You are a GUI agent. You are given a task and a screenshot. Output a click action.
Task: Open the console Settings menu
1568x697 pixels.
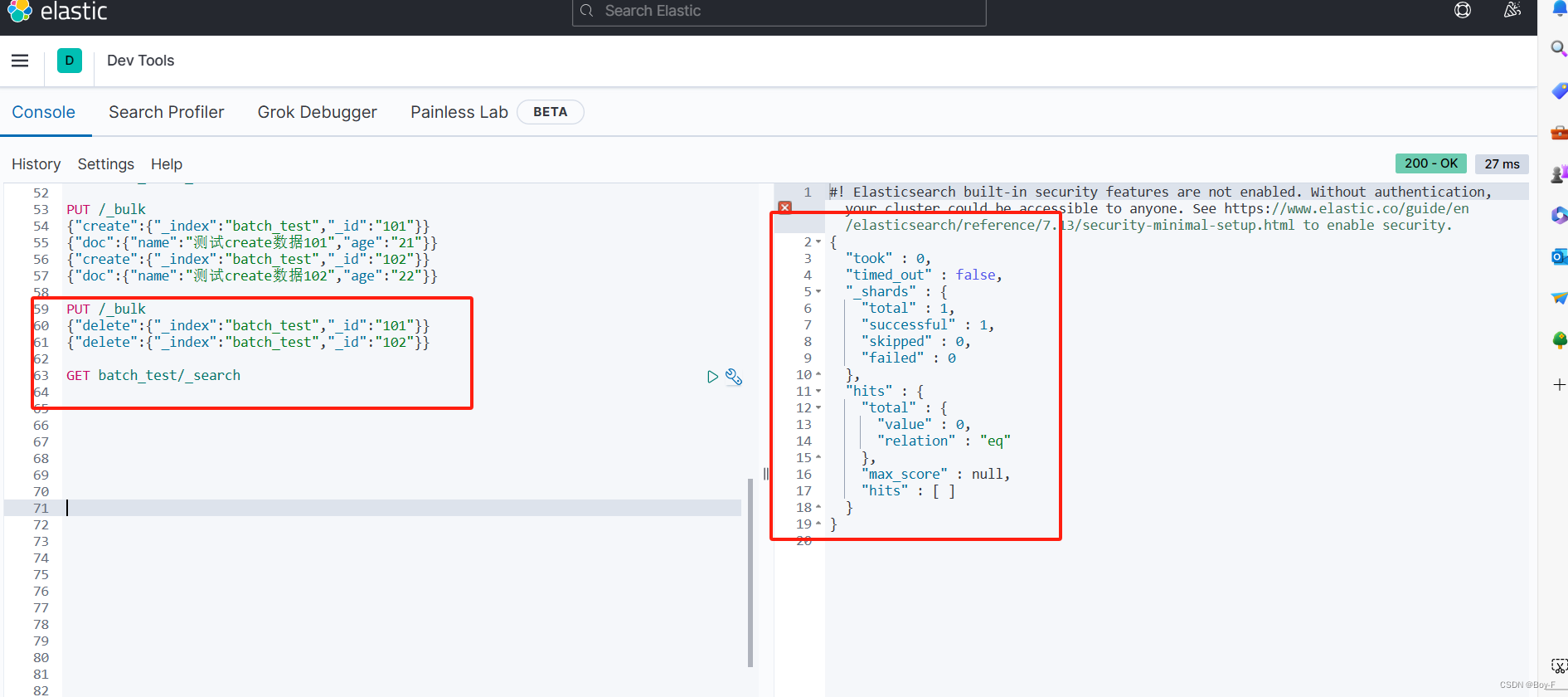coord(106,164)
